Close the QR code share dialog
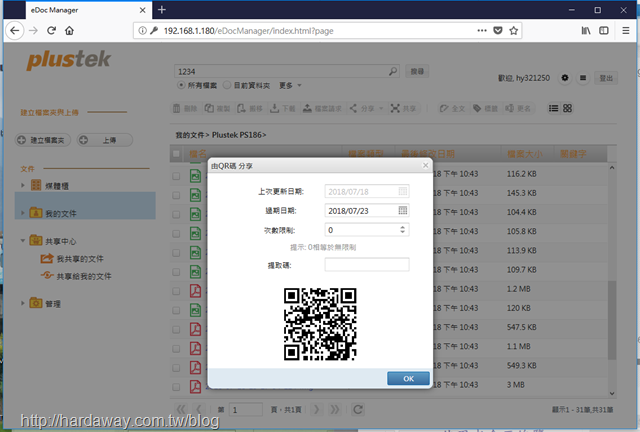Screen dimensions: 640x432 (425, 165)
